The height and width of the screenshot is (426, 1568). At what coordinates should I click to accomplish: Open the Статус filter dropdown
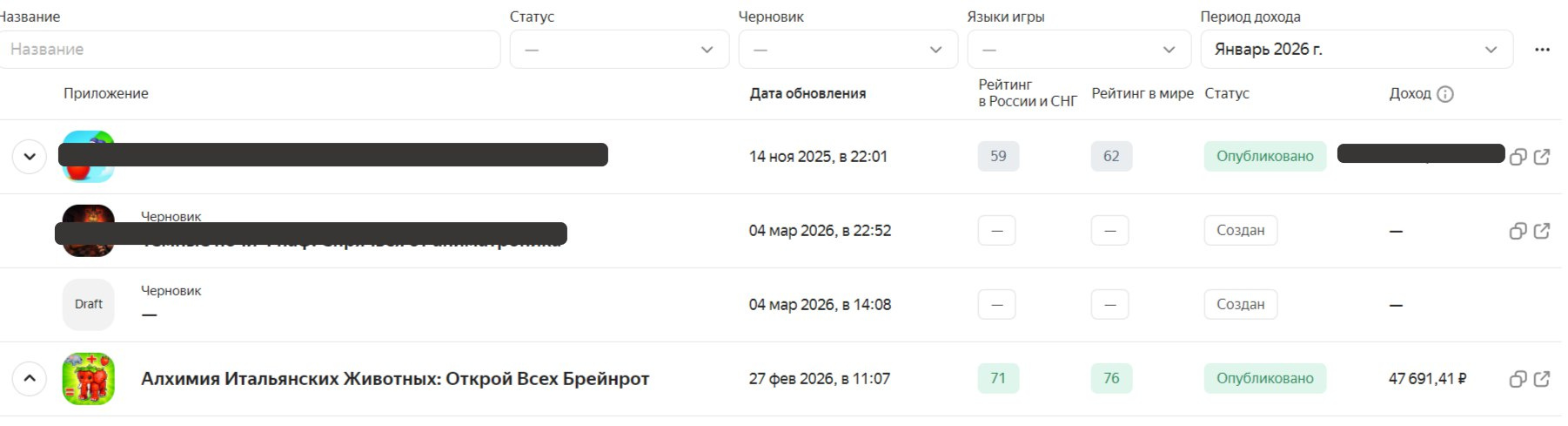pos(619,50)
